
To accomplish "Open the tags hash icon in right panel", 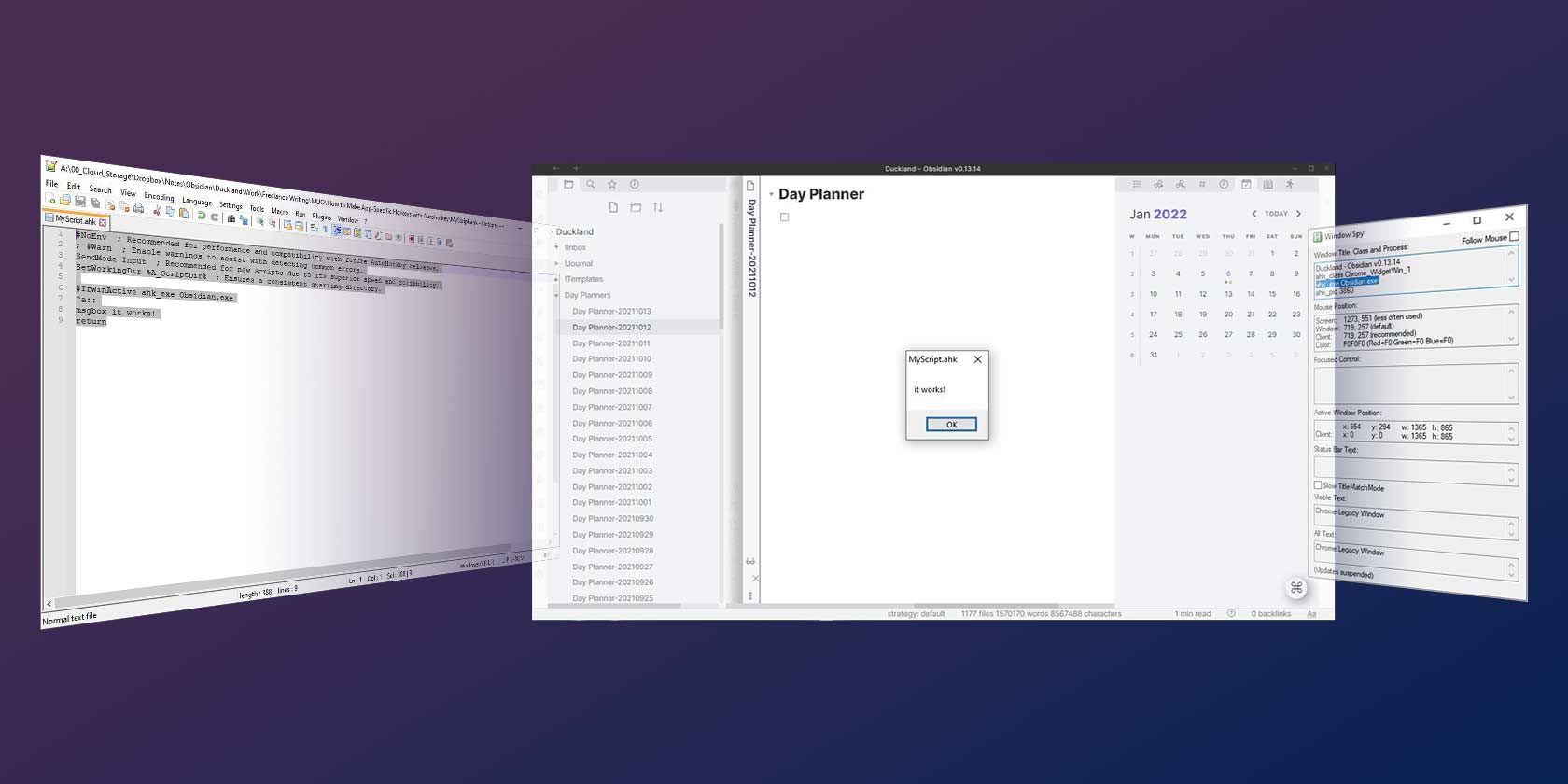I will click(x=1202, y=185).
